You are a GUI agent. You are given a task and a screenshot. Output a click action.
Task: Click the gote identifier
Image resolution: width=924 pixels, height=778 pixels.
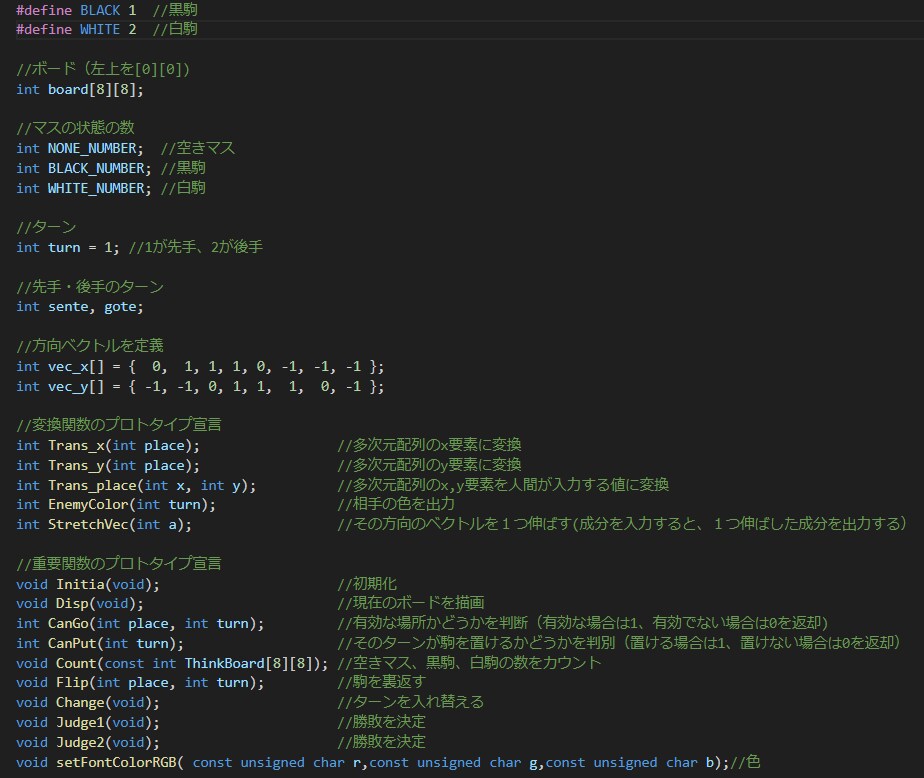118,306
